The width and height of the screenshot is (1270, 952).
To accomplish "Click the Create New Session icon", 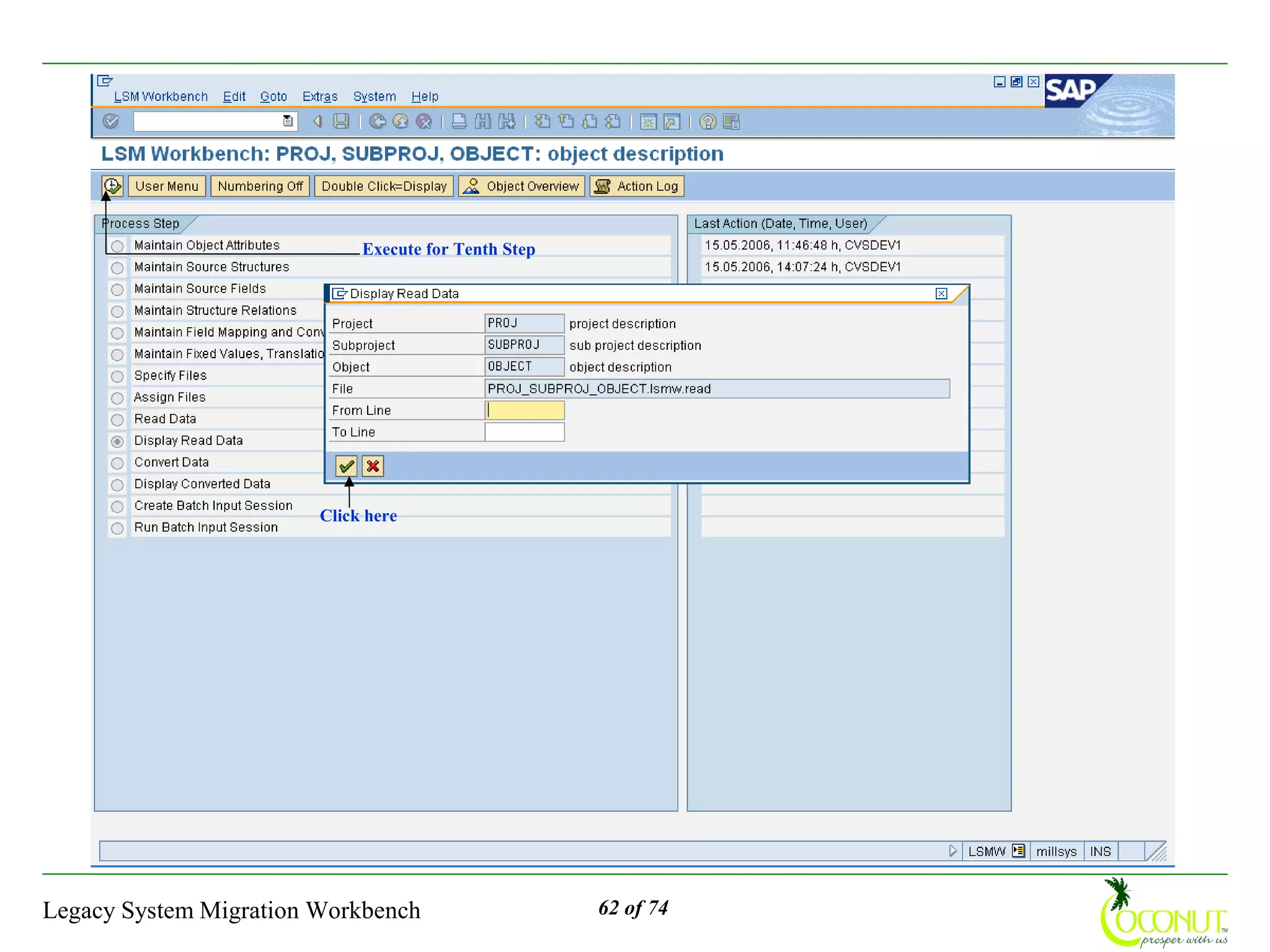I will point(648,121).
